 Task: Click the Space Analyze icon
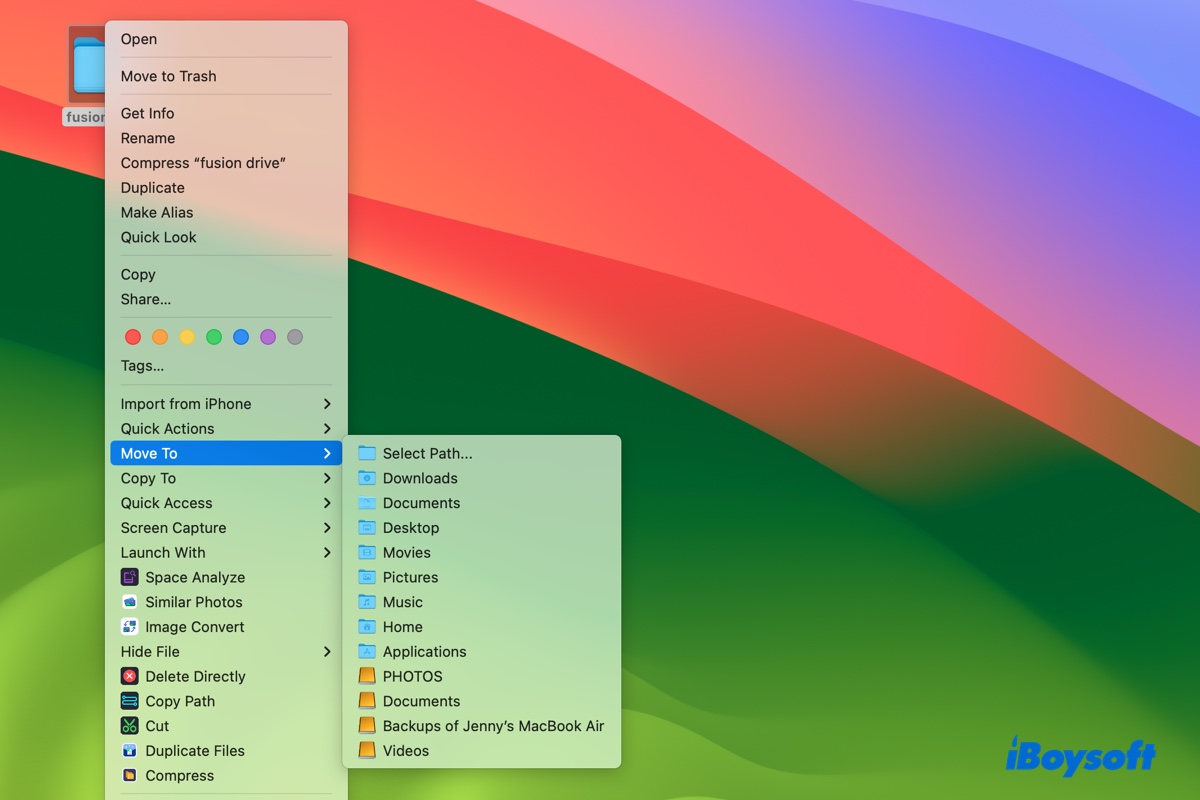coord(129,577)
